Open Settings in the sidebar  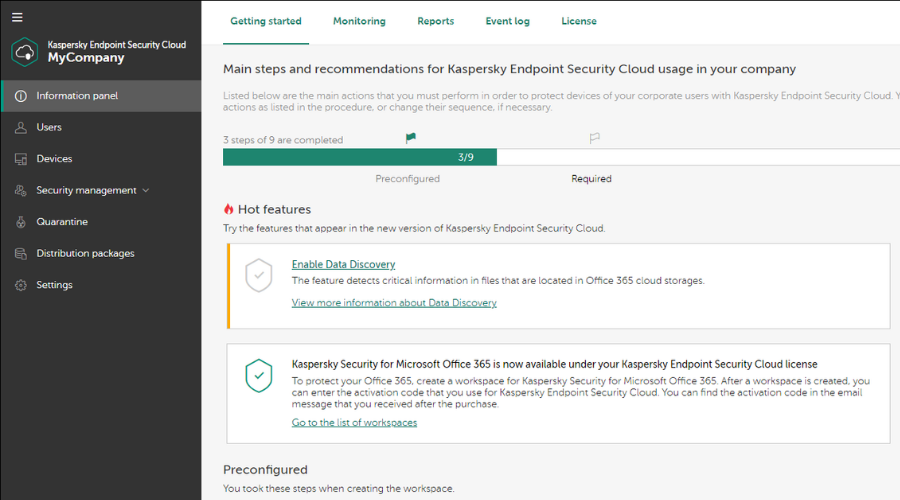pyautogui.click(x=101, y=285)
